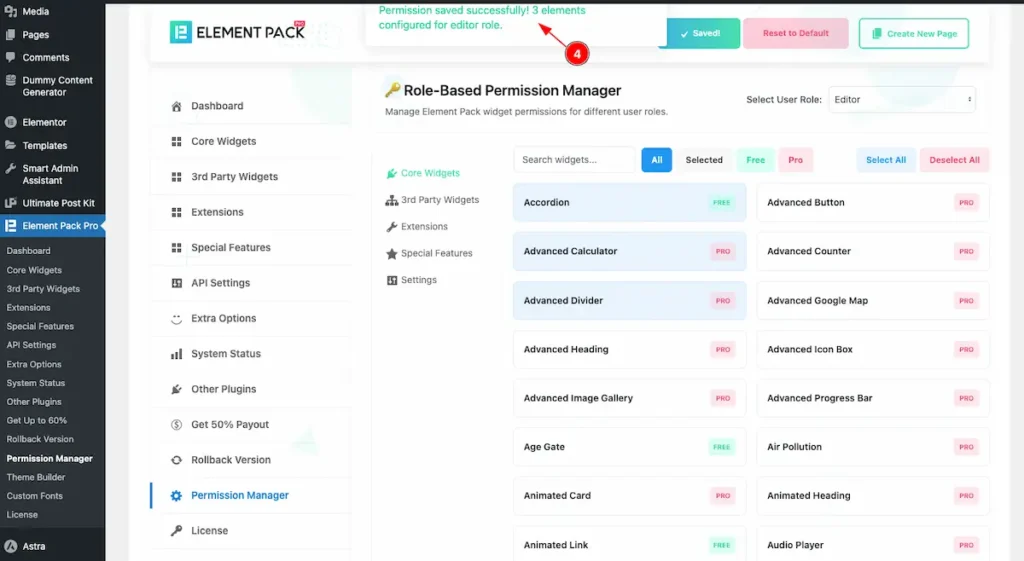Viewport: 1024px width, 561px height.
Task: Switch to 3rd Party Widgets permission tab
Action: tap(439, 200)
